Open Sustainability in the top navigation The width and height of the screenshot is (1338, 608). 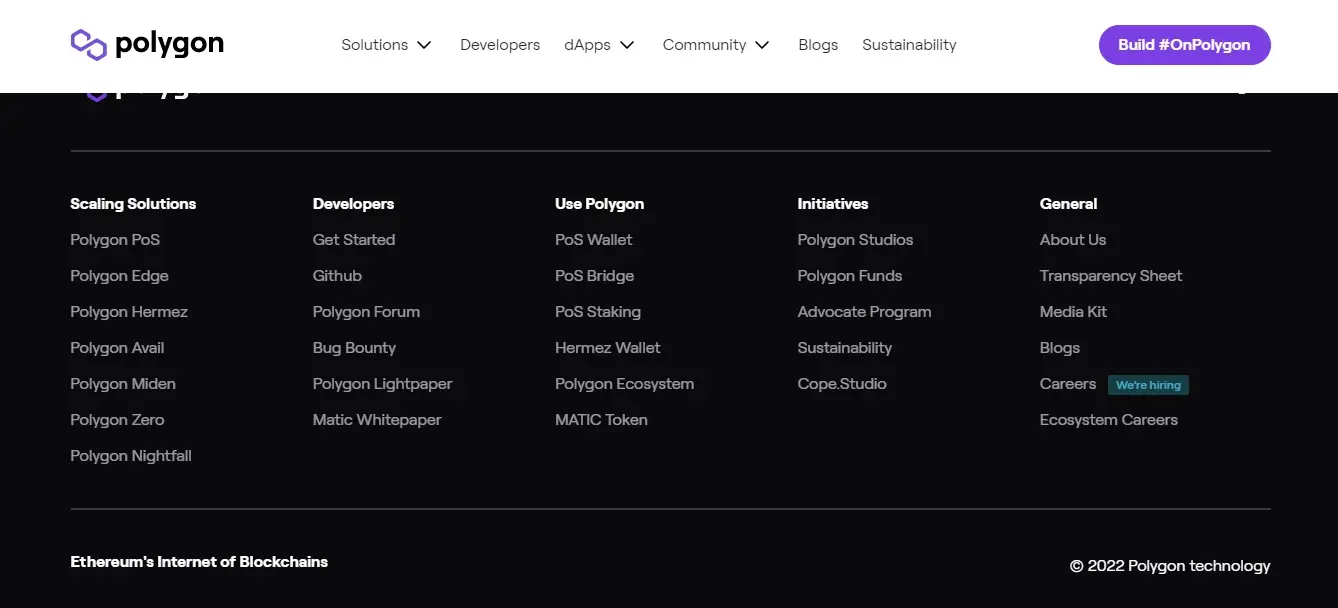click(x=909, y=45)
